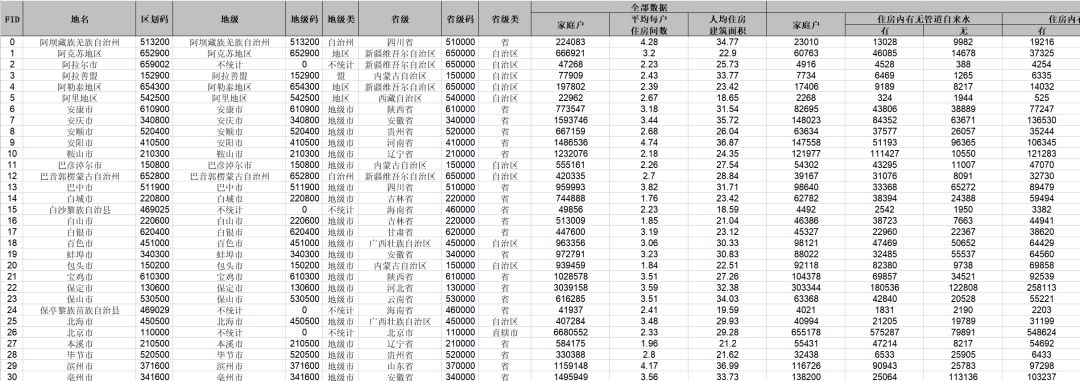Select the cell with value 111427
The width and height of the screenshot is (1080, 381).
coord(884,153)
